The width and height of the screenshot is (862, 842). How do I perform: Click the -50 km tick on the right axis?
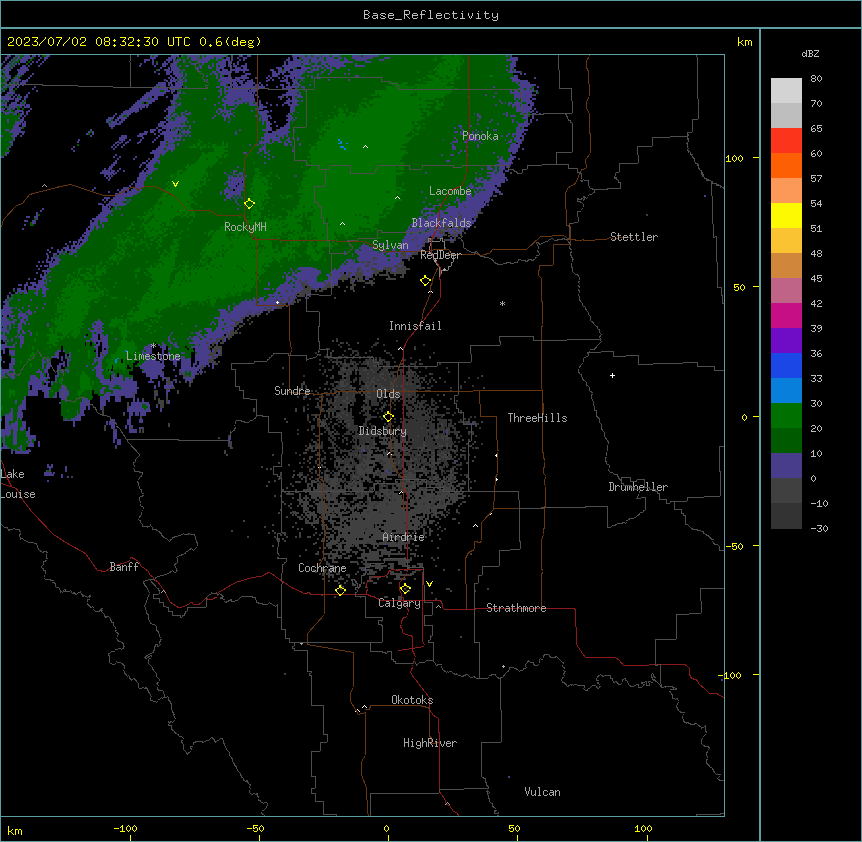(734, 546)
